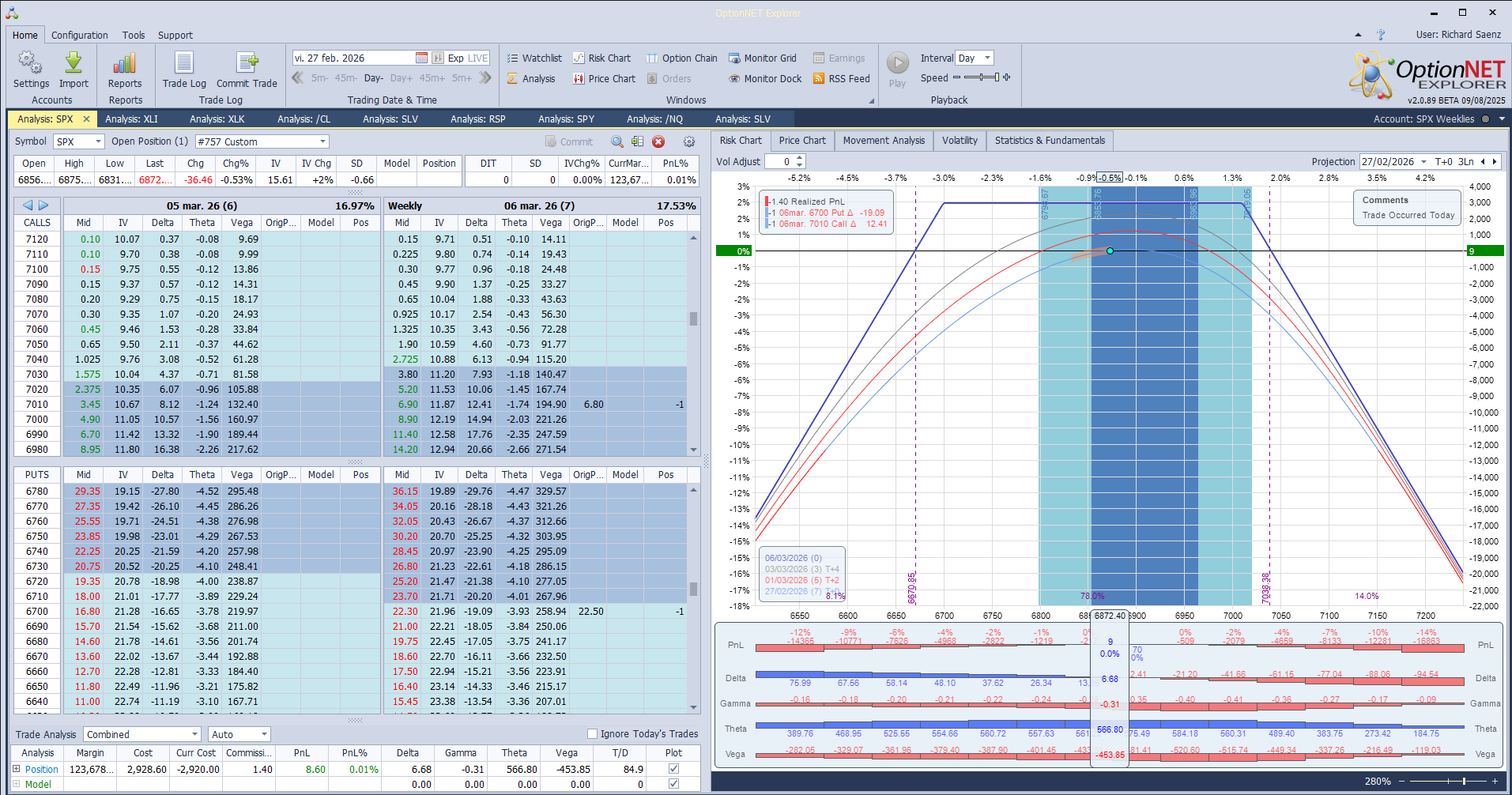Click the Commit Trade icon
The height and width of the screenshot is (795, 1512).
coord(247,63)
